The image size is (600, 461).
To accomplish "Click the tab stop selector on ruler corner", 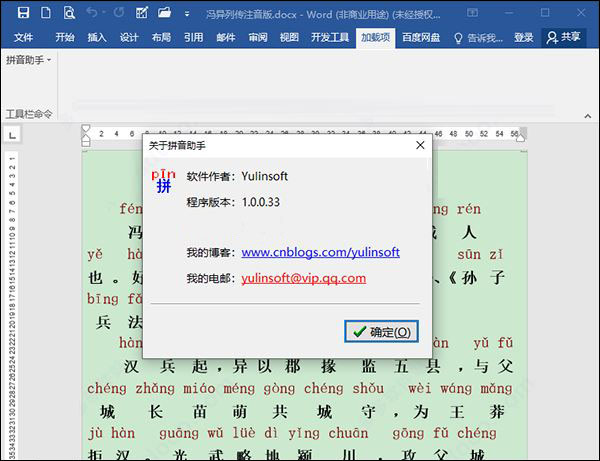I will coord(12,135).
